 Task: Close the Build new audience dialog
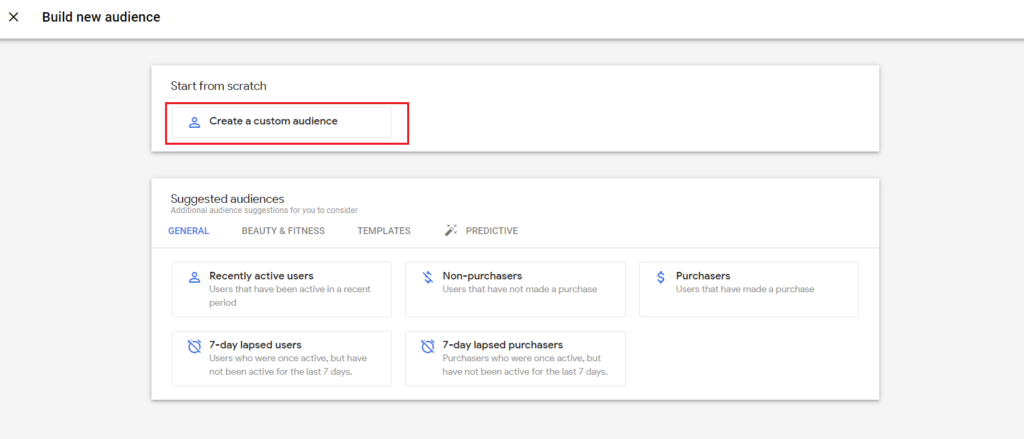(x=14, y=17)
